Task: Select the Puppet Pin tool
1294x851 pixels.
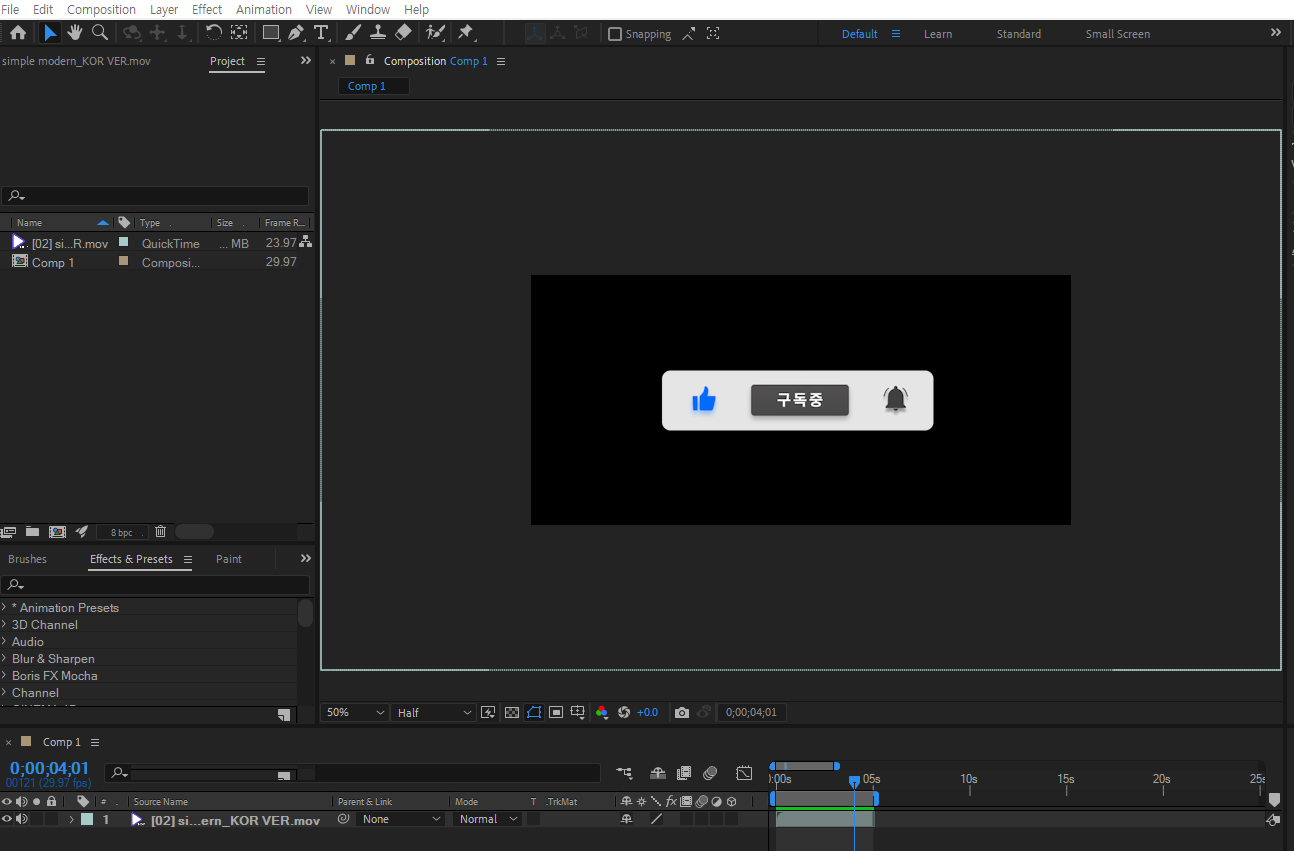Action: [466, 33]
